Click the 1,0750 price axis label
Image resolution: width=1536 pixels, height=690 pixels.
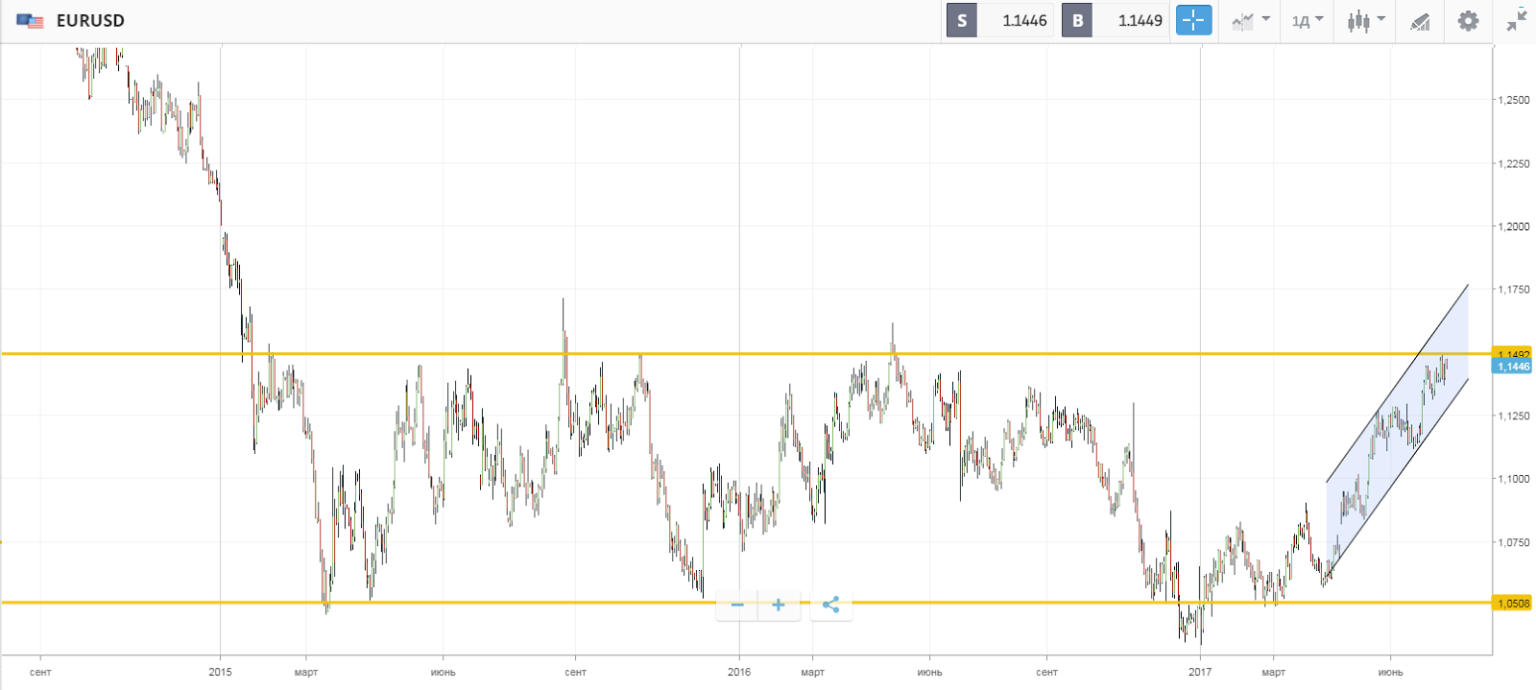(x=1513, y=542)
